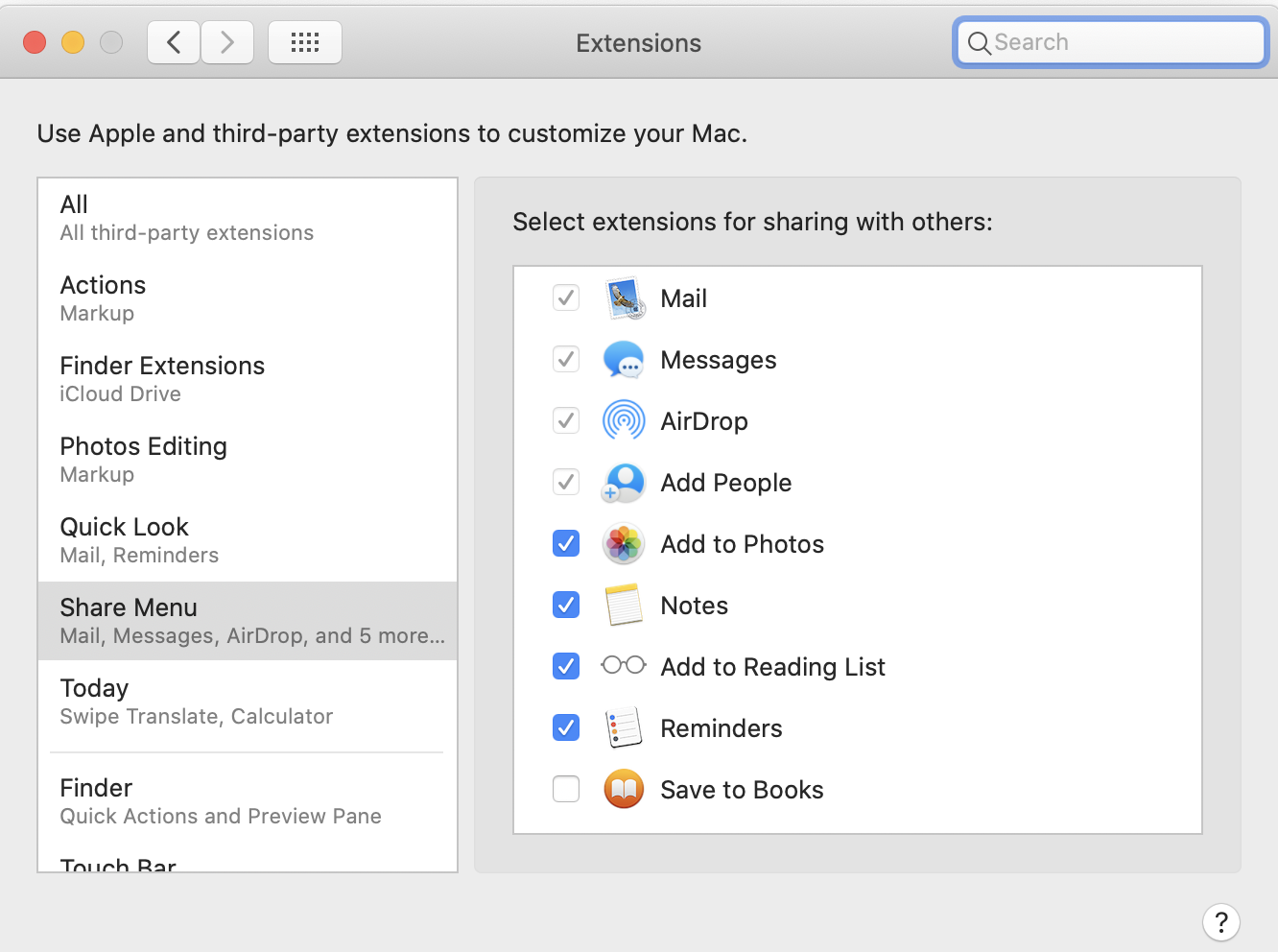1278x952 pixels.
Task: Close the Extensions window
Action: 35,42
